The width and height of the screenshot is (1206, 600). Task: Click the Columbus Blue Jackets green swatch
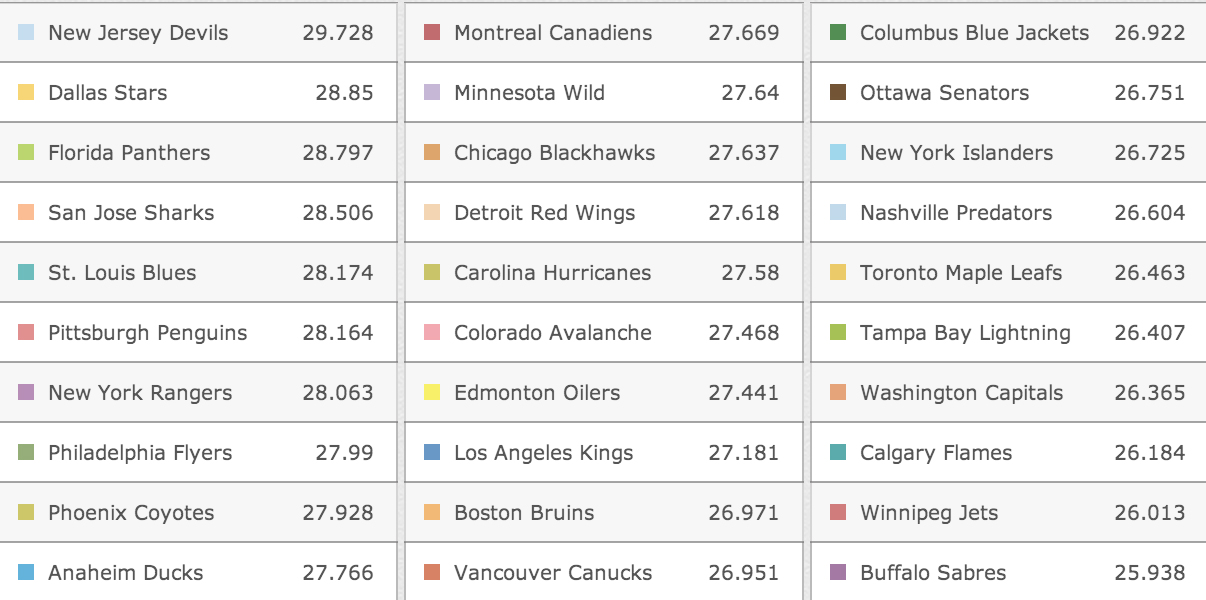[839, 33]
